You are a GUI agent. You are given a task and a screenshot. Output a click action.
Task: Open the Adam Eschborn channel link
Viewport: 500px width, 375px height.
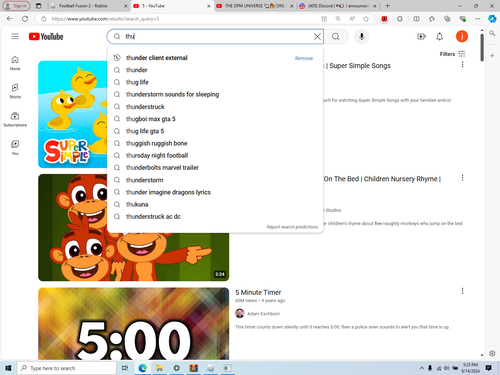tap(263, 314)
